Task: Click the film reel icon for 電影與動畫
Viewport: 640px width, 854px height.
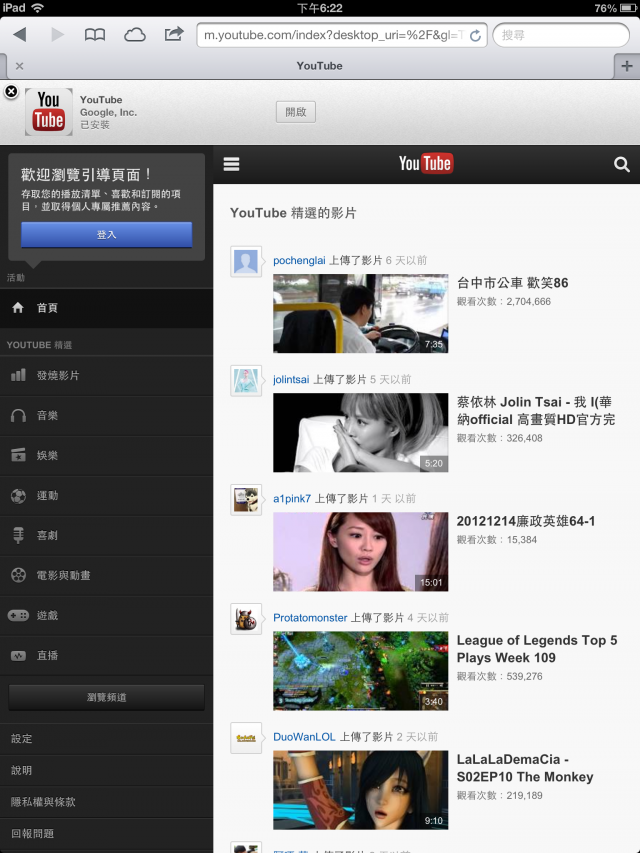Action: [18, 575]
